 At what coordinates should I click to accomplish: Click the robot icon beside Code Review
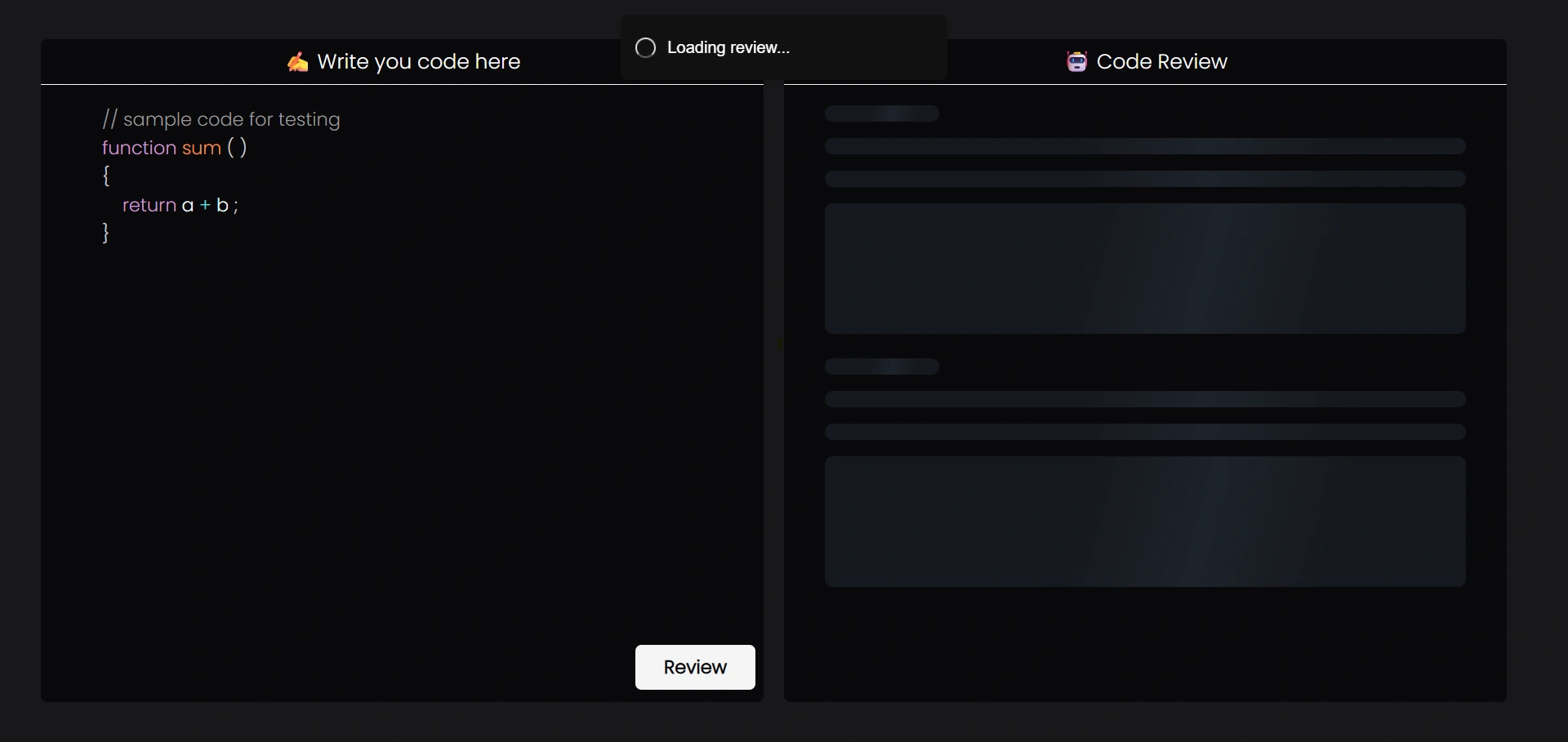(x=1076, y=62)
